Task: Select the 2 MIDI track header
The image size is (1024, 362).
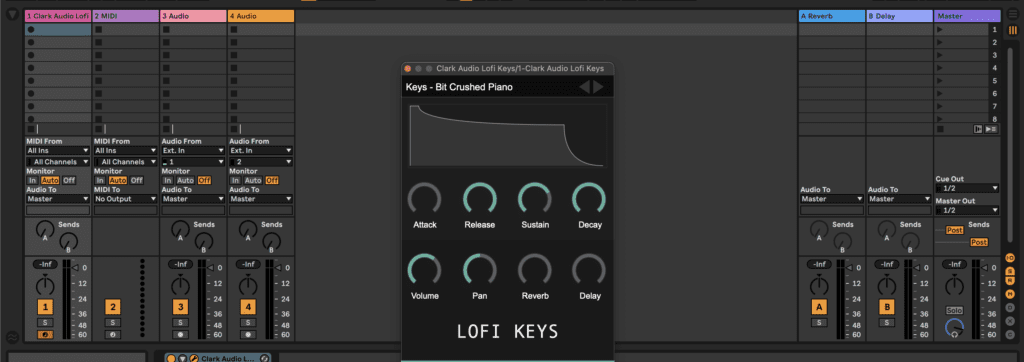Action: (126, 16)
